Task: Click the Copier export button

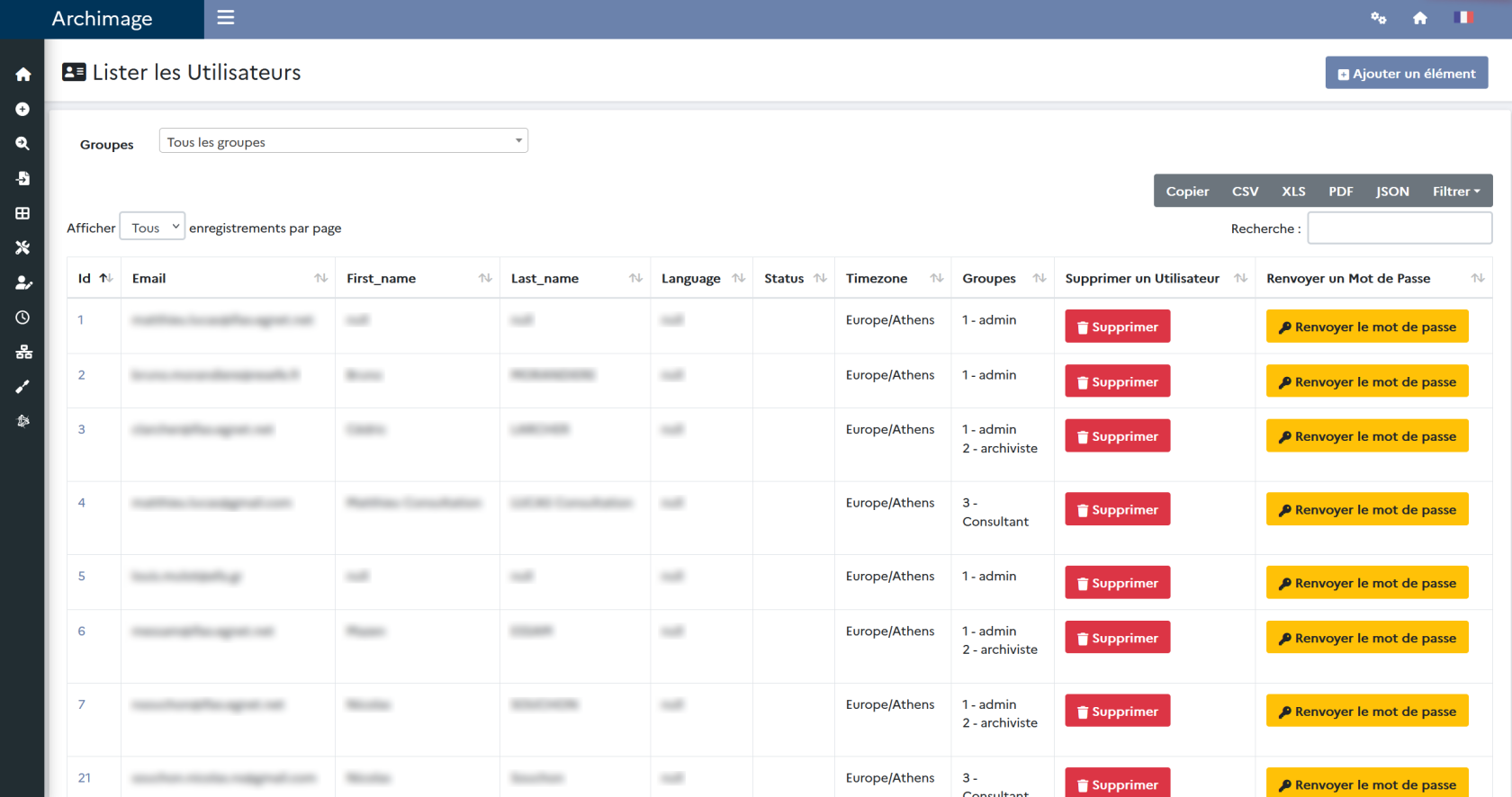Action: coord(1187,191)
